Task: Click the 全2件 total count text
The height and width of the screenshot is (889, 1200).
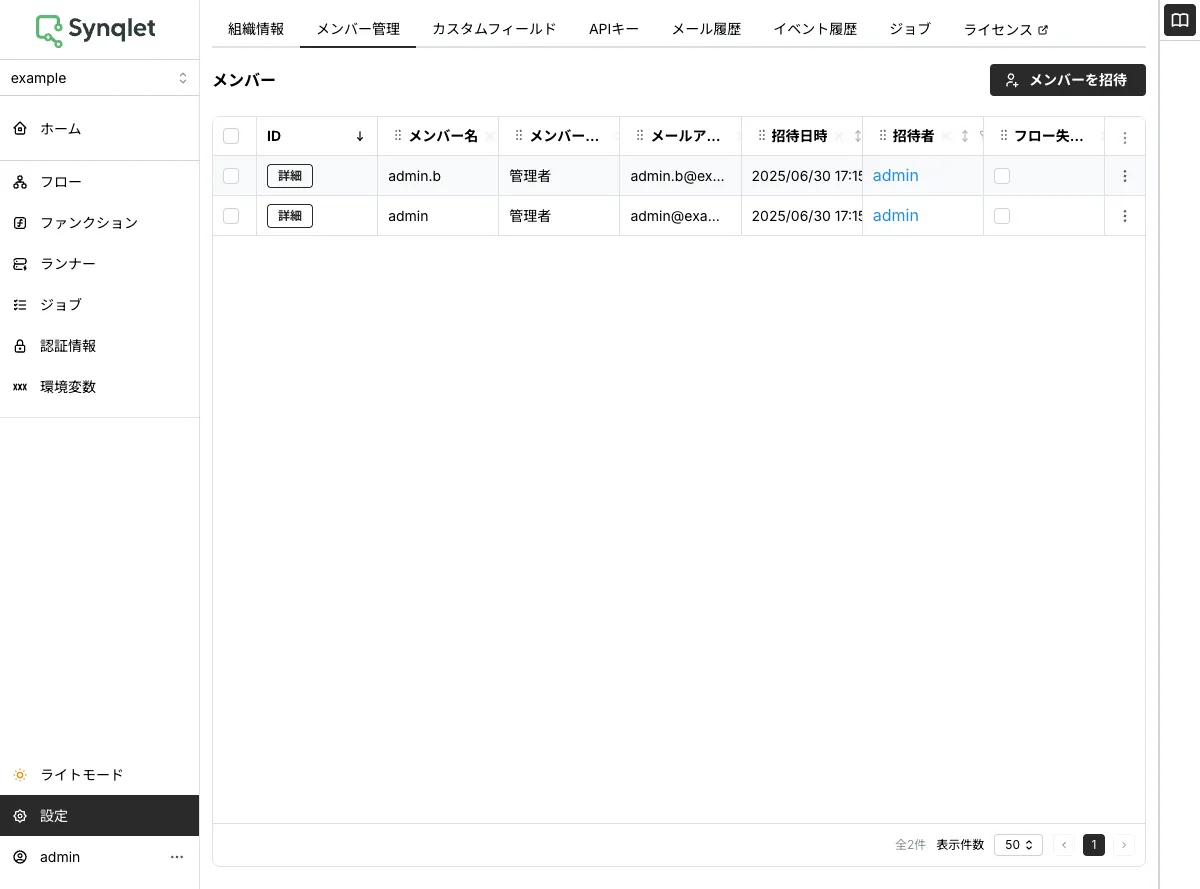Action: coord(910,845)
